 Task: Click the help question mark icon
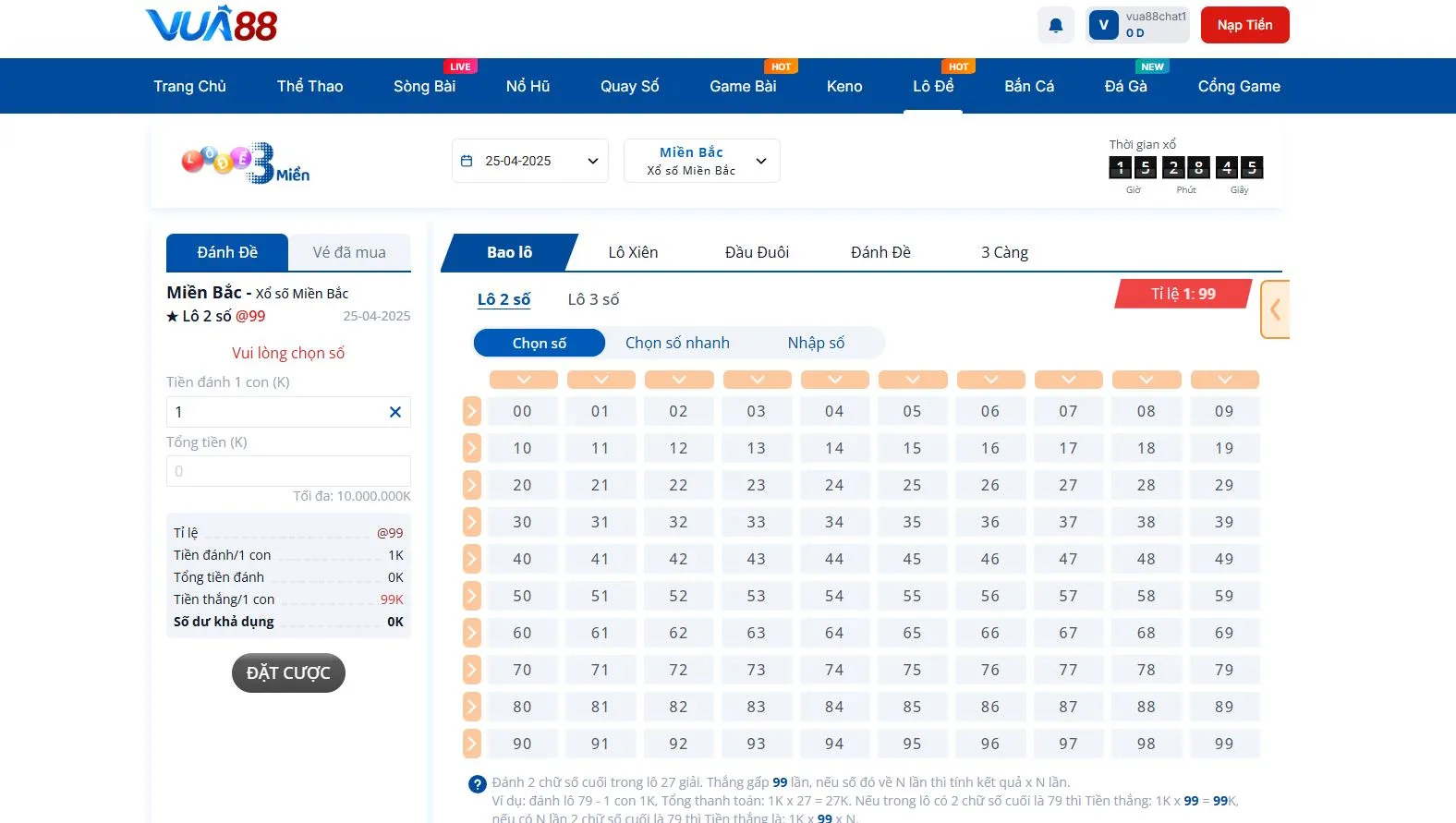tap(477, 784)
